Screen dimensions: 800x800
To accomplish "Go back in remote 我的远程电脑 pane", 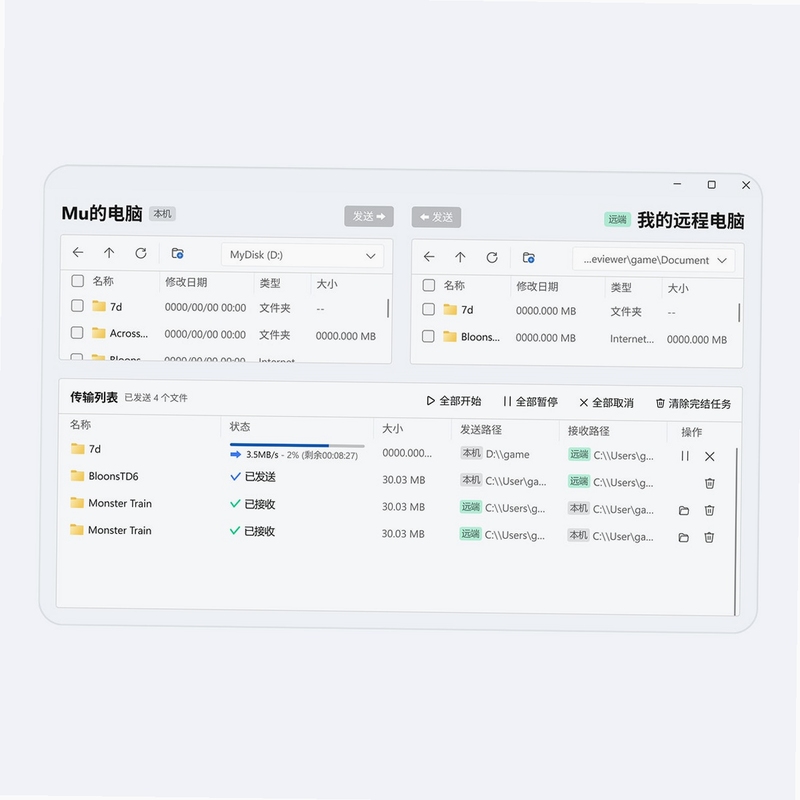I will click(429, 257).
